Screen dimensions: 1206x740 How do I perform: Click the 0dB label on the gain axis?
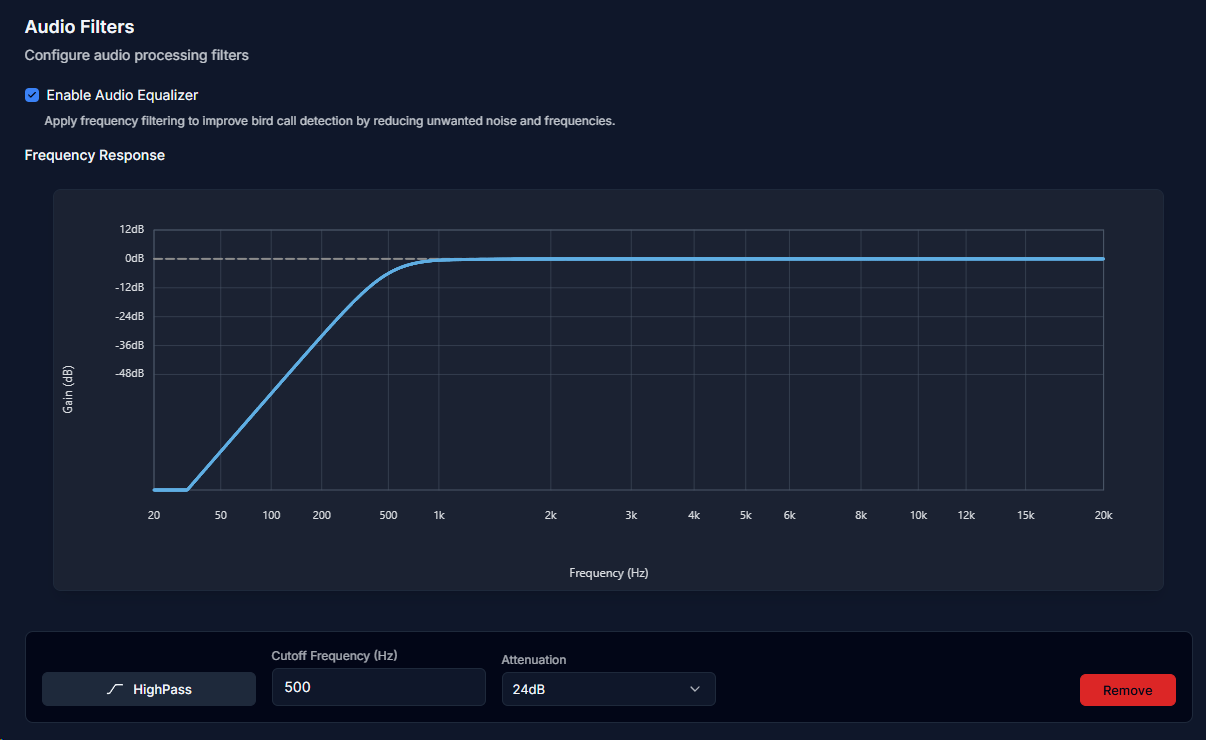pyautogui.click(x=134, y=258)
